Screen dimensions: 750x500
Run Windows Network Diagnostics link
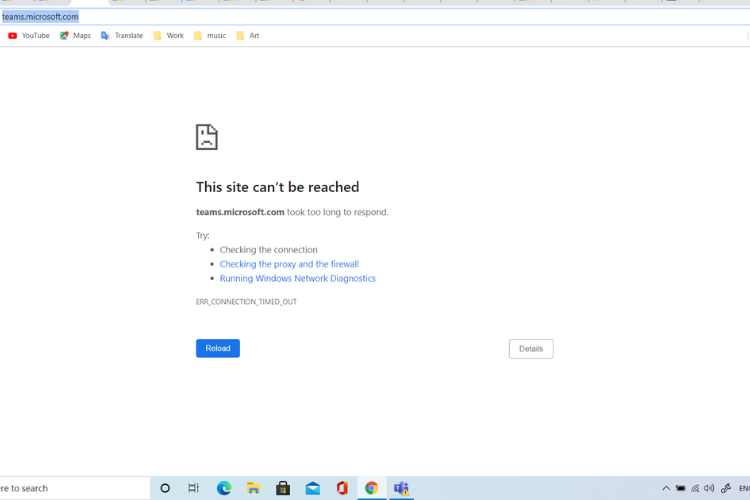click(298, 278)
